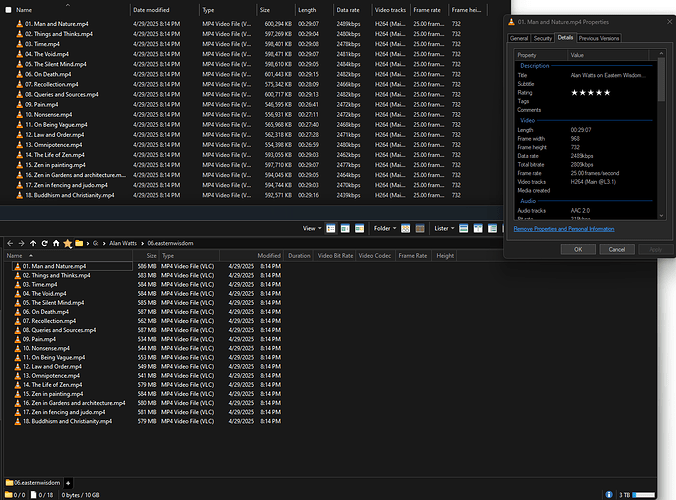Select 18. Buddhism and Christianity.mp4 in lower pane
Screen dimensions: 676x500
(x=67, y=421)
